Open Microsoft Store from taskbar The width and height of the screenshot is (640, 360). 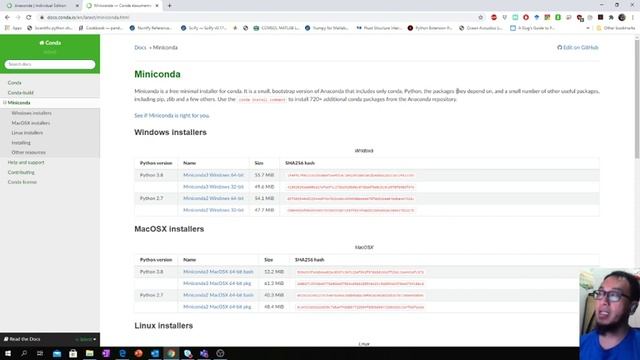click(73, 353)
